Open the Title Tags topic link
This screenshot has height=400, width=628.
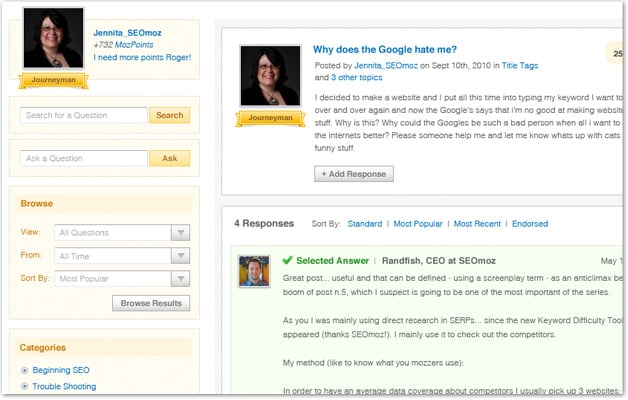coord(519,65)
